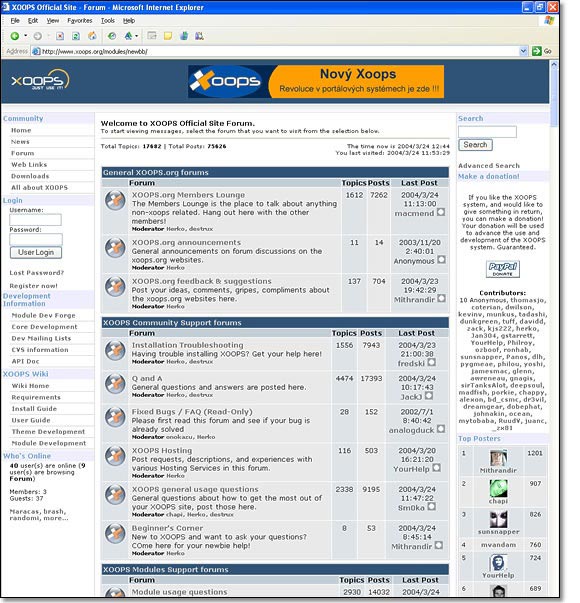Viewport: 580px width, 603px height.
Task: Click the Q and A forum icon
Action: pyautogui.click(x=115, y=384)
